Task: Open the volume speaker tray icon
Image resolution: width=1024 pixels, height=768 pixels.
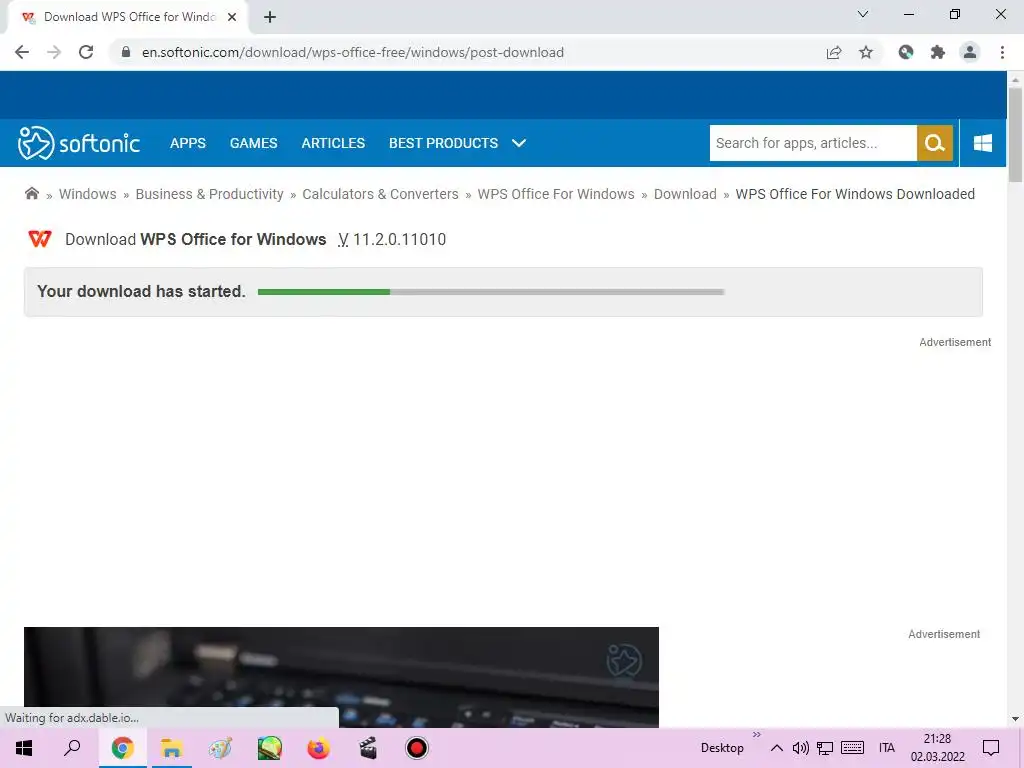Action: coord(801,748)
